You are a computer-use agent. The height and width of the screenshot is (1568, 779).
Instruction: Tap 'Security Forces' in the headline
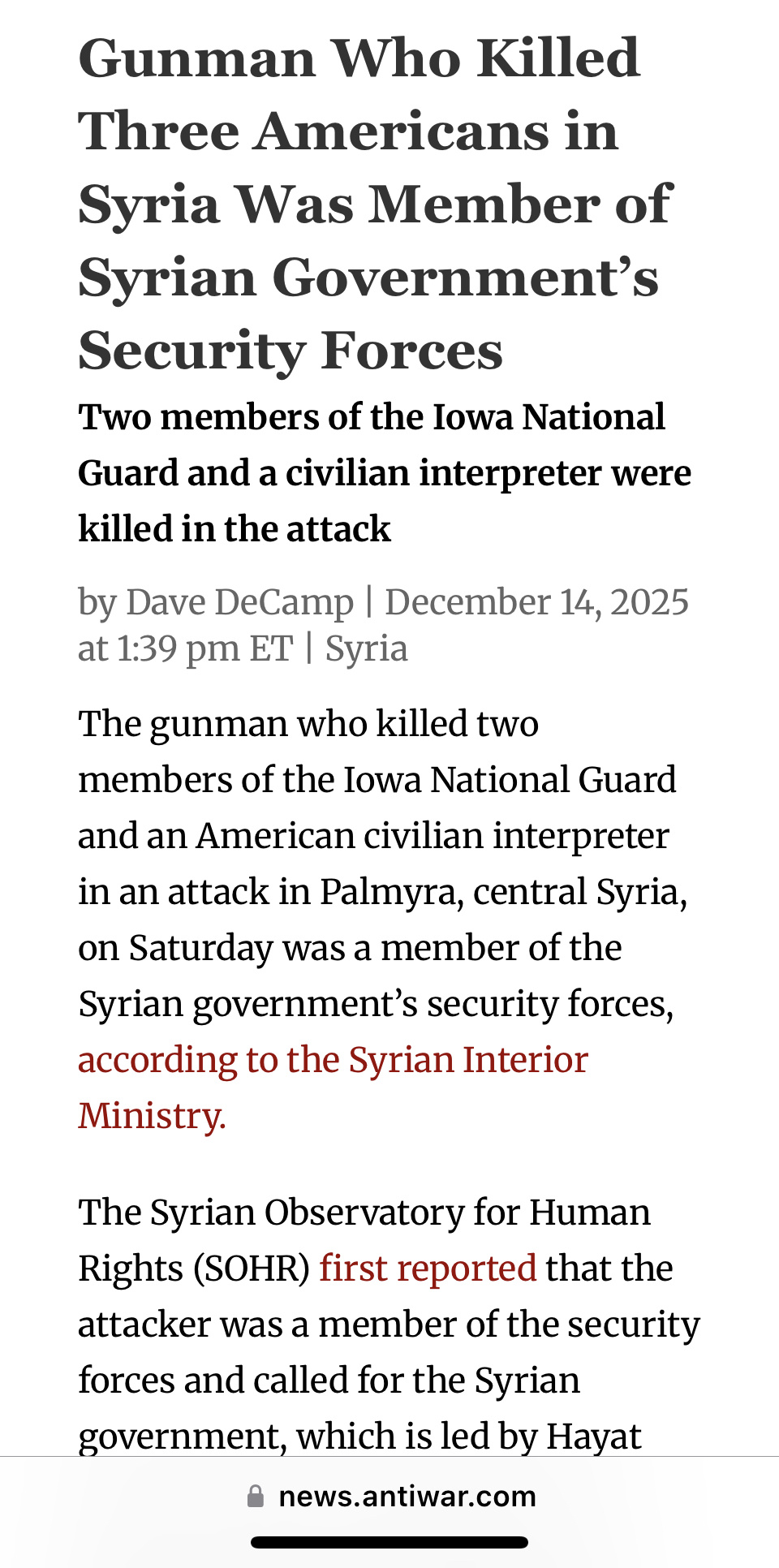291,351
